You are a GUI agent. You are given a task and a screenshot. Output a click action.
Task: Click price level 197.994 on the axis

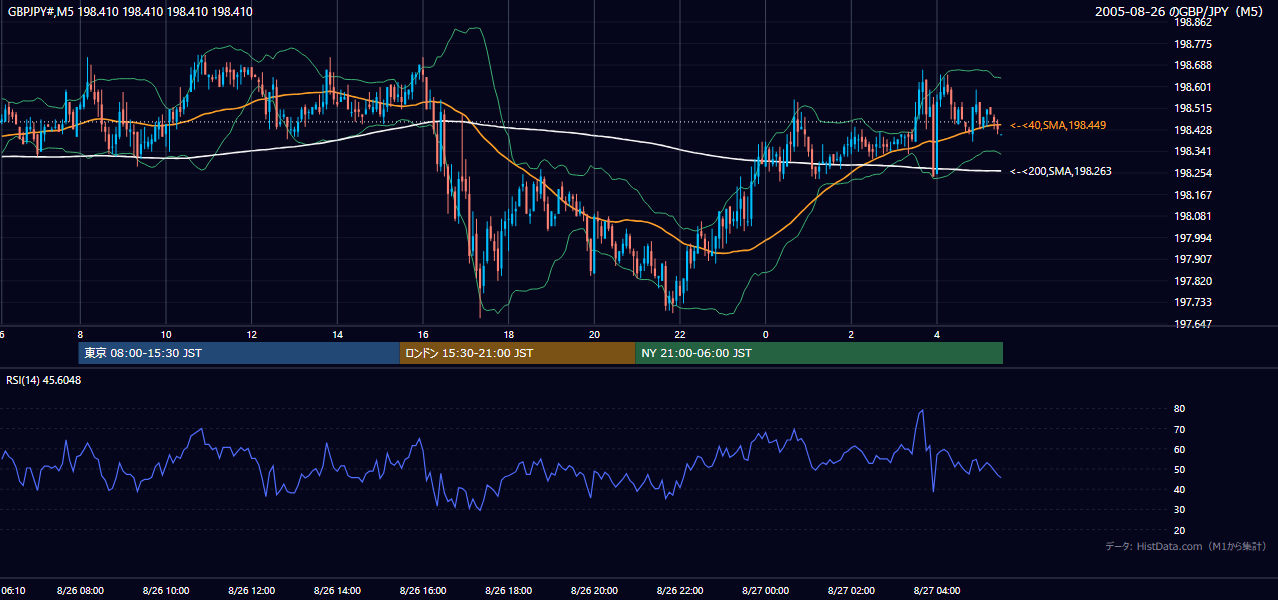(x=1193, y=238)
